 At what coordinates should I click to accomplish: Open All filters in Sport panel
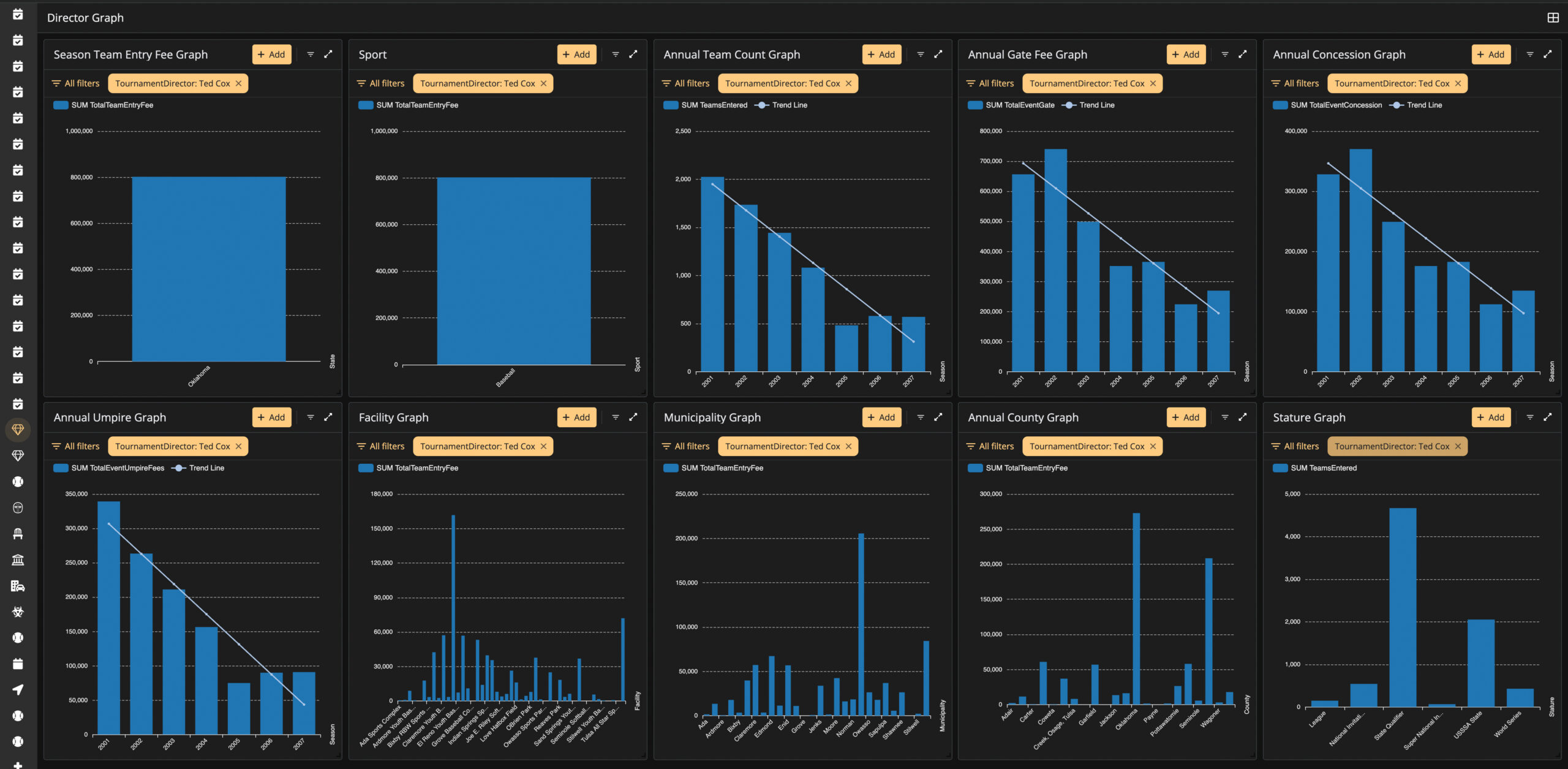(x=381, y=83)
